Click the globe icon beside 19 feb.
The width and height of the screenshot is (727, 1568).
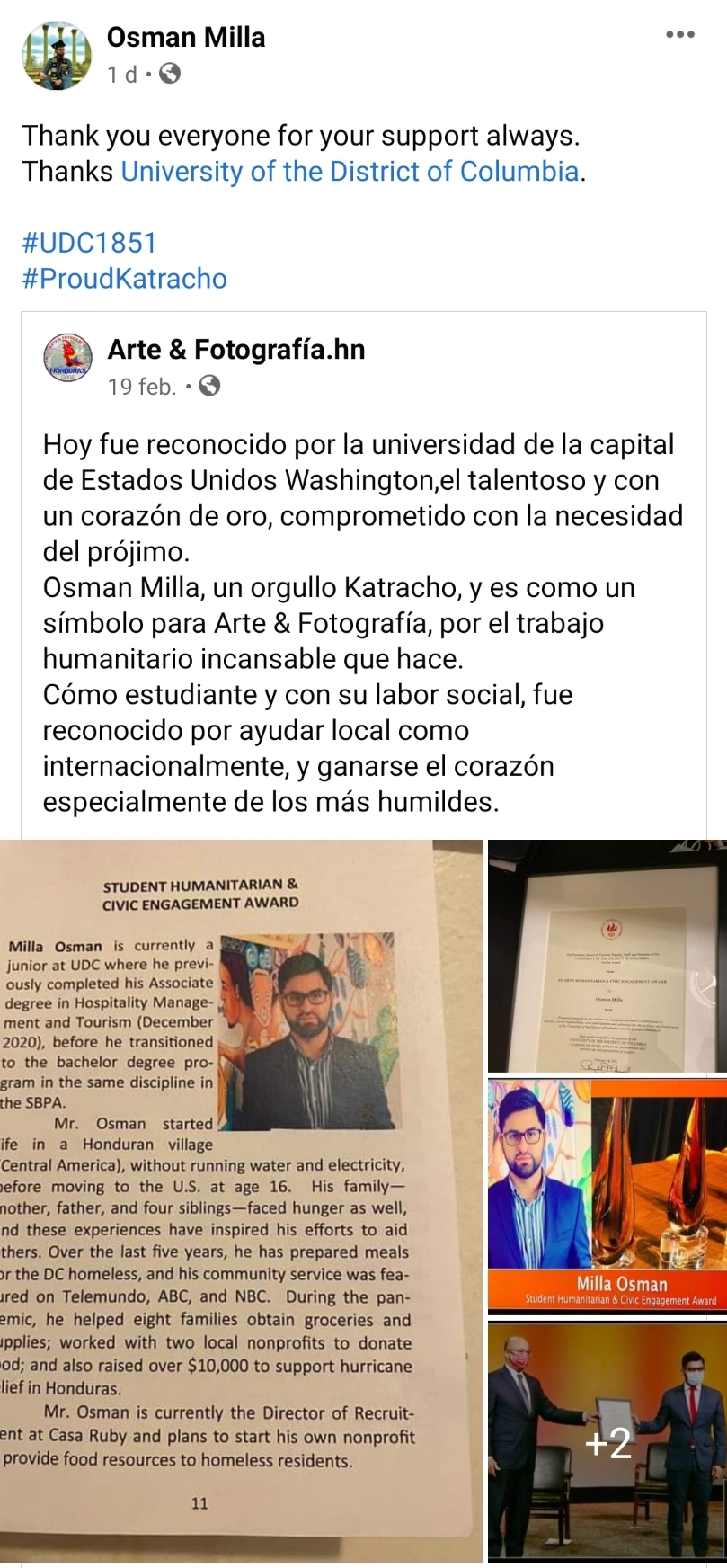click(x=209, y=387)
